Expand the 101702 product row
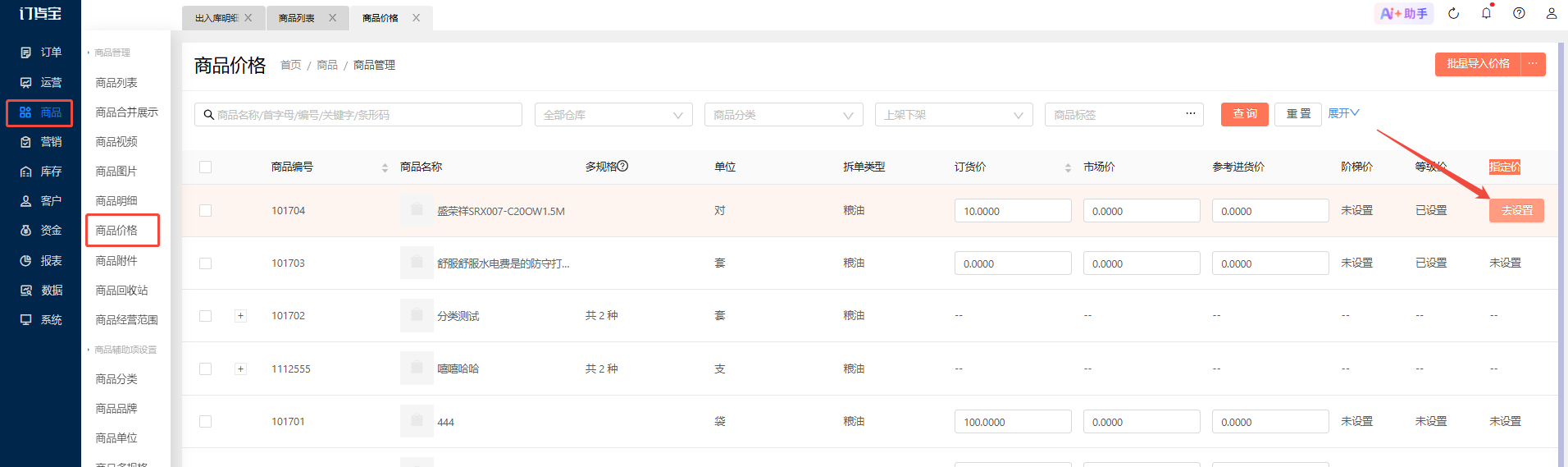 click(240, 316)
